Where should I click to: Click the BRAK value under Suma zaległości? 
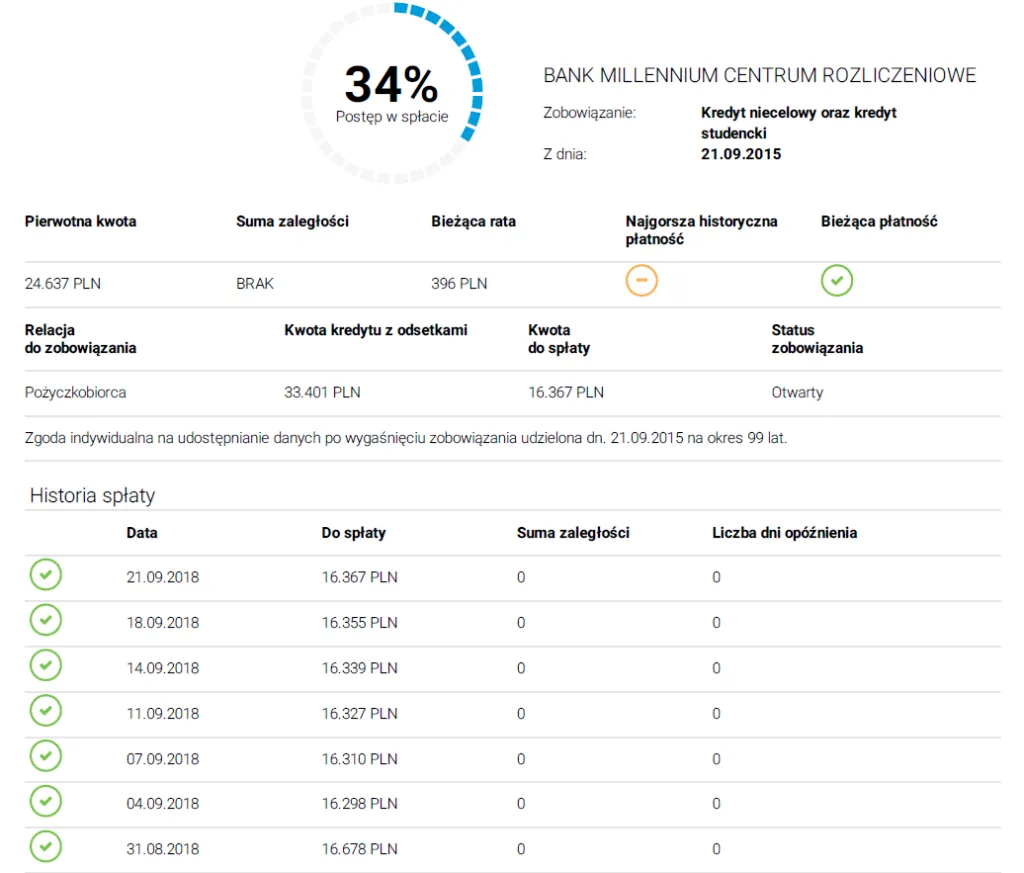(x=255, y=284)
